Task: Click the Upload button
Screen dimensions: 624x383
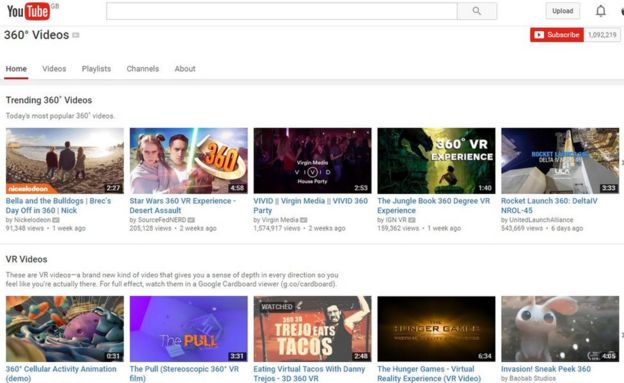Action: point(563,11)
